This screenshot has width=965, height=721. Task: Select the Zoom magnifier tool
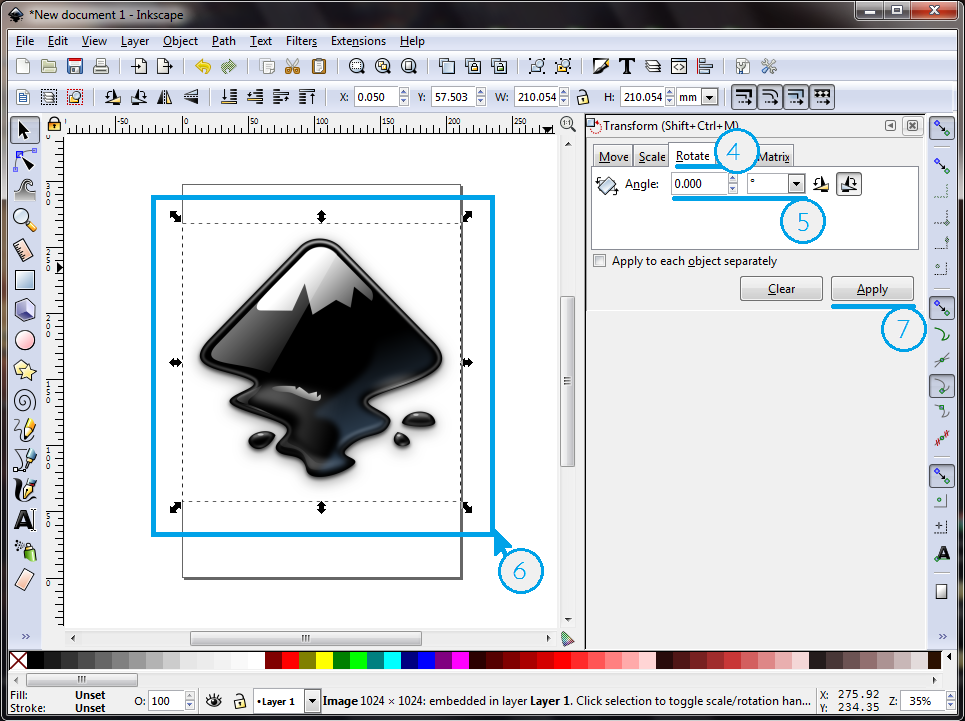pyautogui.click(x=25, y=220)
